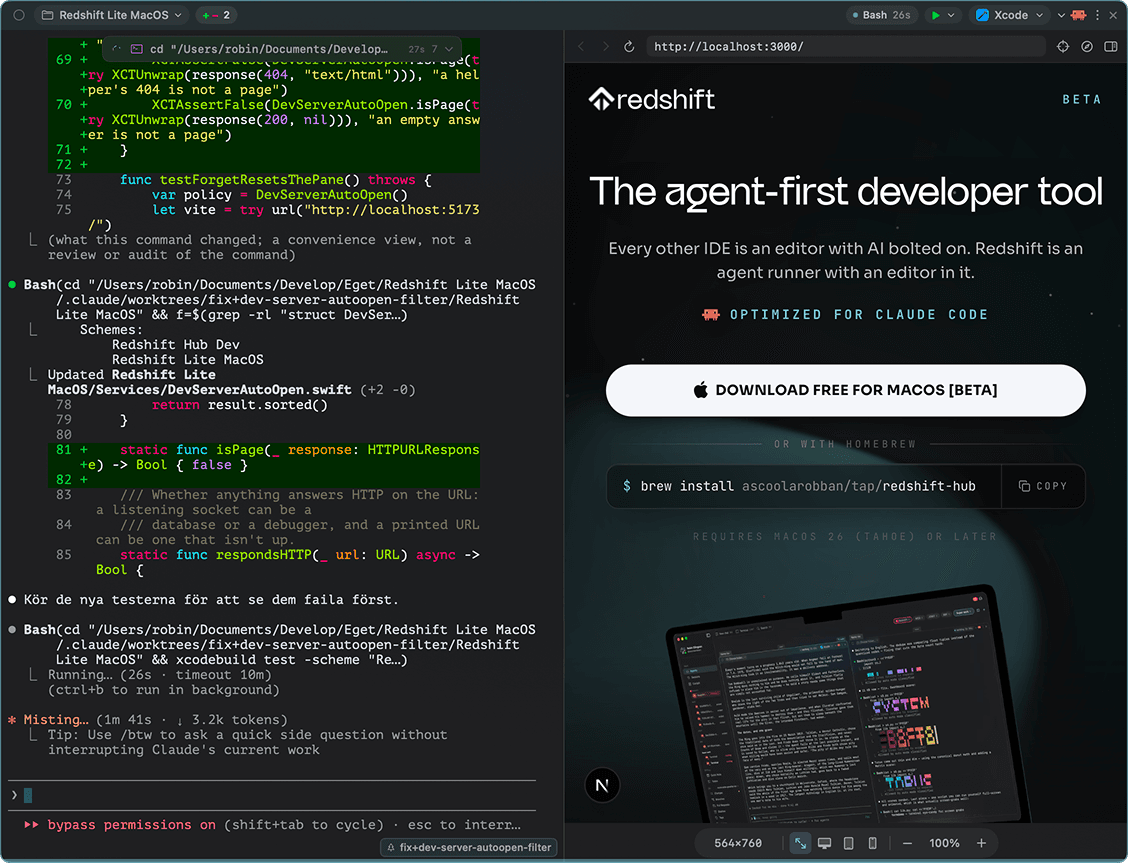Expand the run options chevron beside play
Screen dimensions: 1128x863
[951, 15]
